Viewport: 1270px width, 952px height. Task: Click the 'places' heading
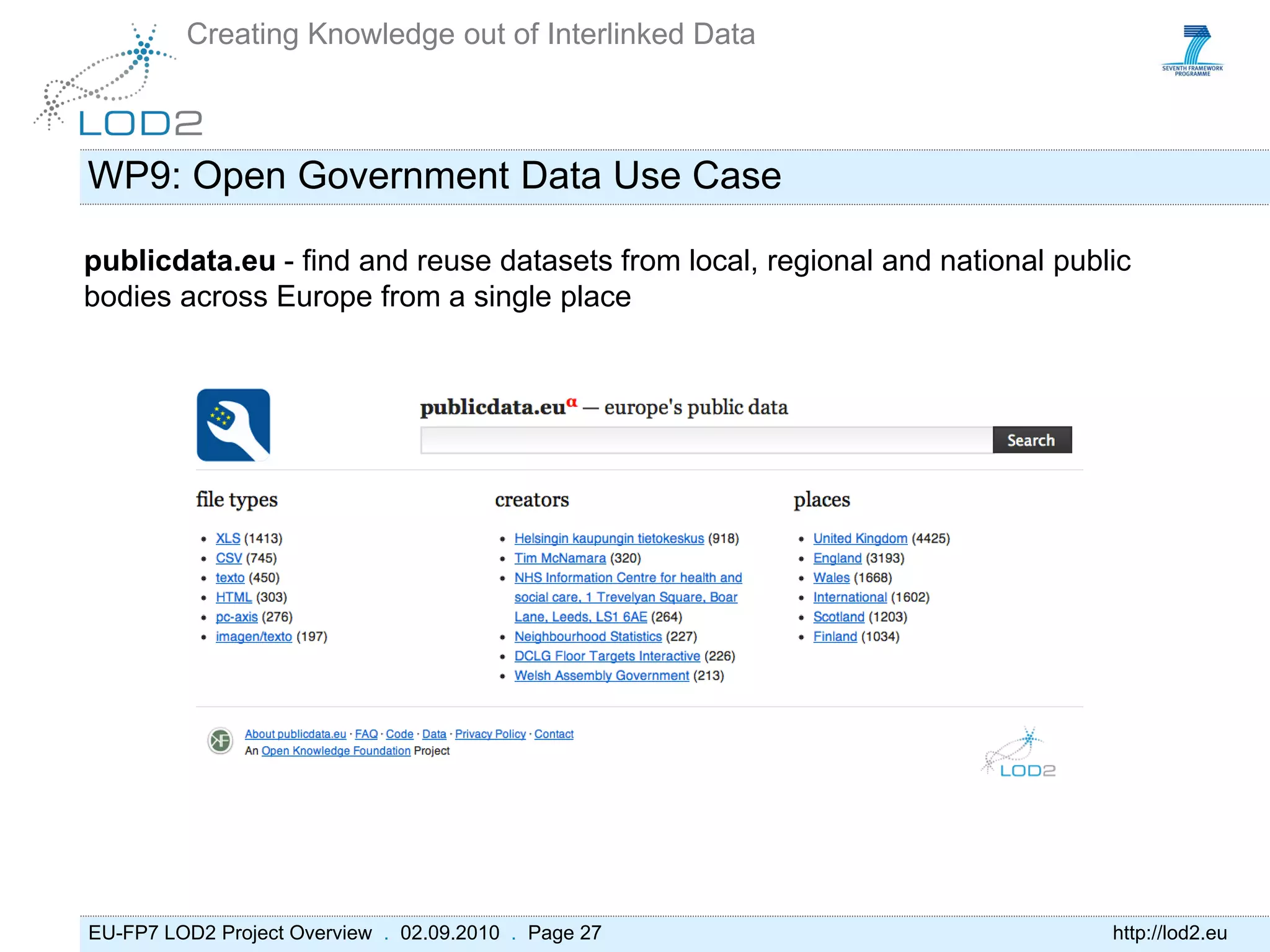pos(822,500)
